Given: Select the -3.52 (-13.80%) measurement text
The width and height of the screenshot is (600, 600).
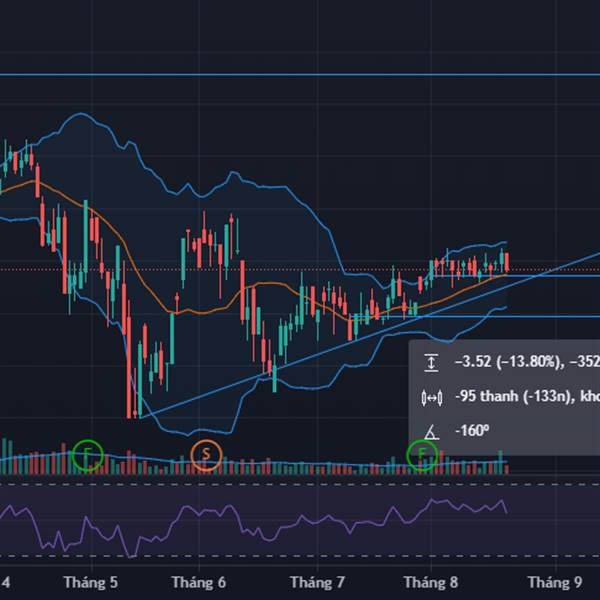Looking at the screenshot, I should coord(508,361).
